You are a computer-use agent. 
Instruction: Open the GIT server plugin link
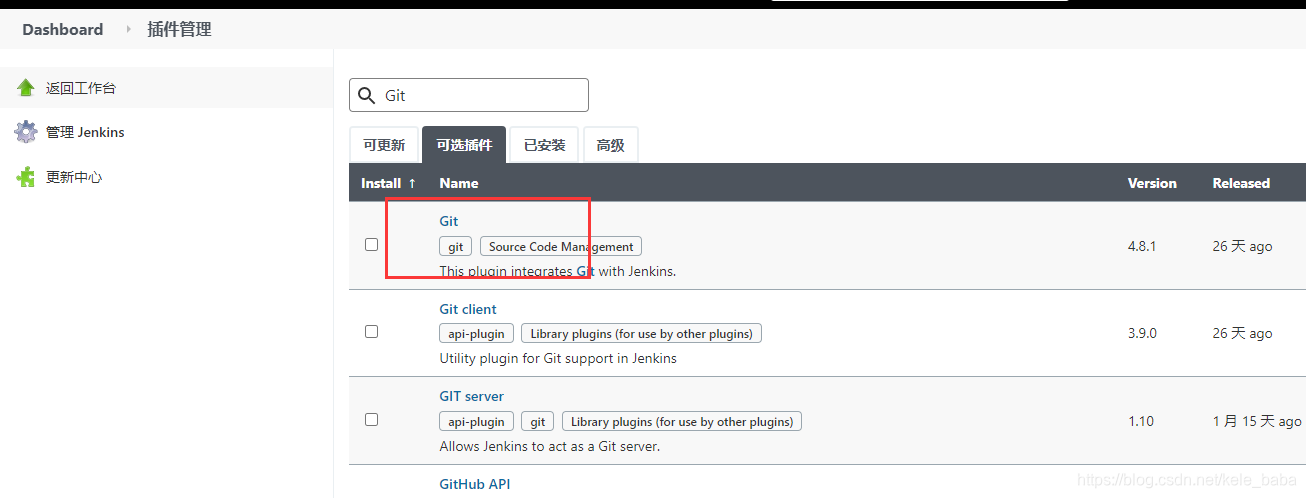tap(472, 396)
